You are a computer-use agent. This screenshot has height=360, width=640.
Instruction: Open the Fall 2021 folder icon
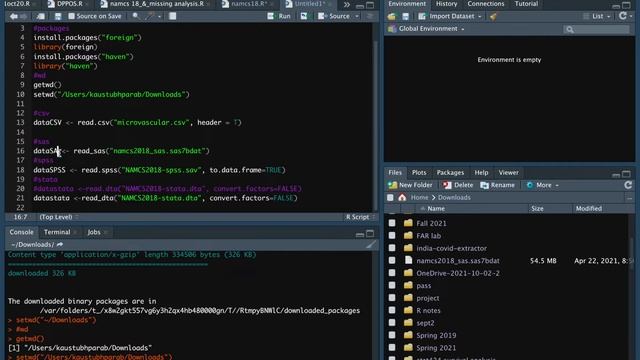(408, 223)
